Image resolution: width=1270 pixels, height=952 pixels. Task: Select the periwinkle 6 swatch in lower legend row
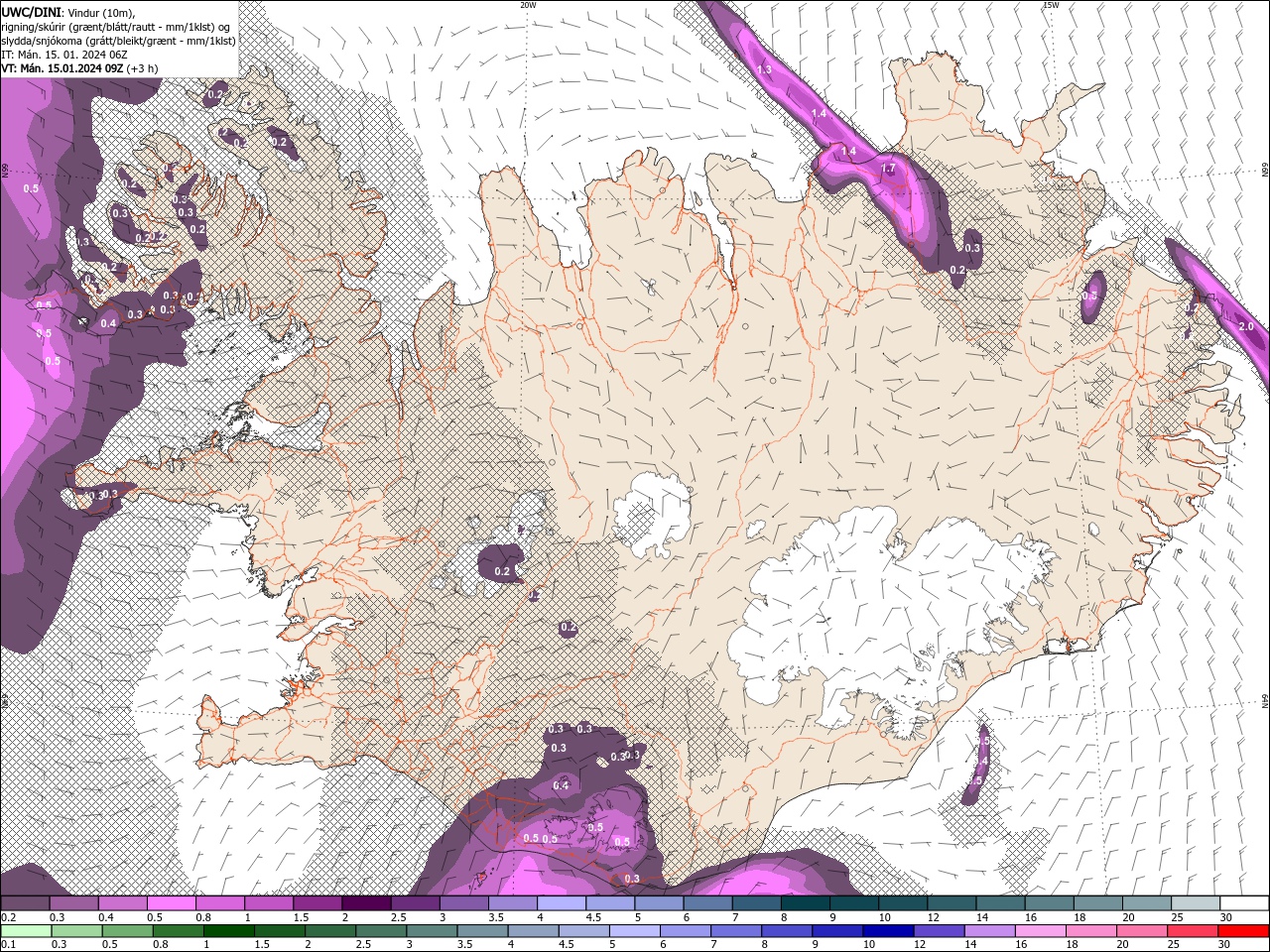(685, 931)
